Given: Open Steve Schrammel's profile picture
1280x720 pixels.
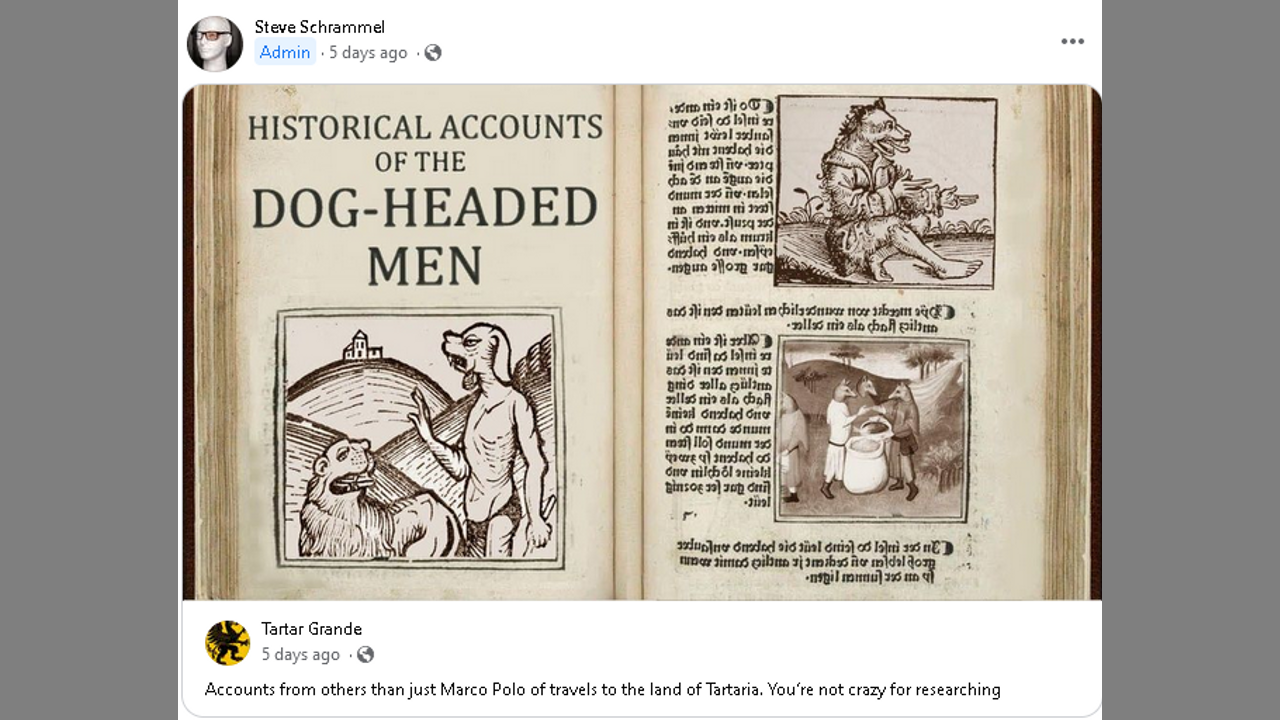Looking at the screenshot, I should [215, 43].
